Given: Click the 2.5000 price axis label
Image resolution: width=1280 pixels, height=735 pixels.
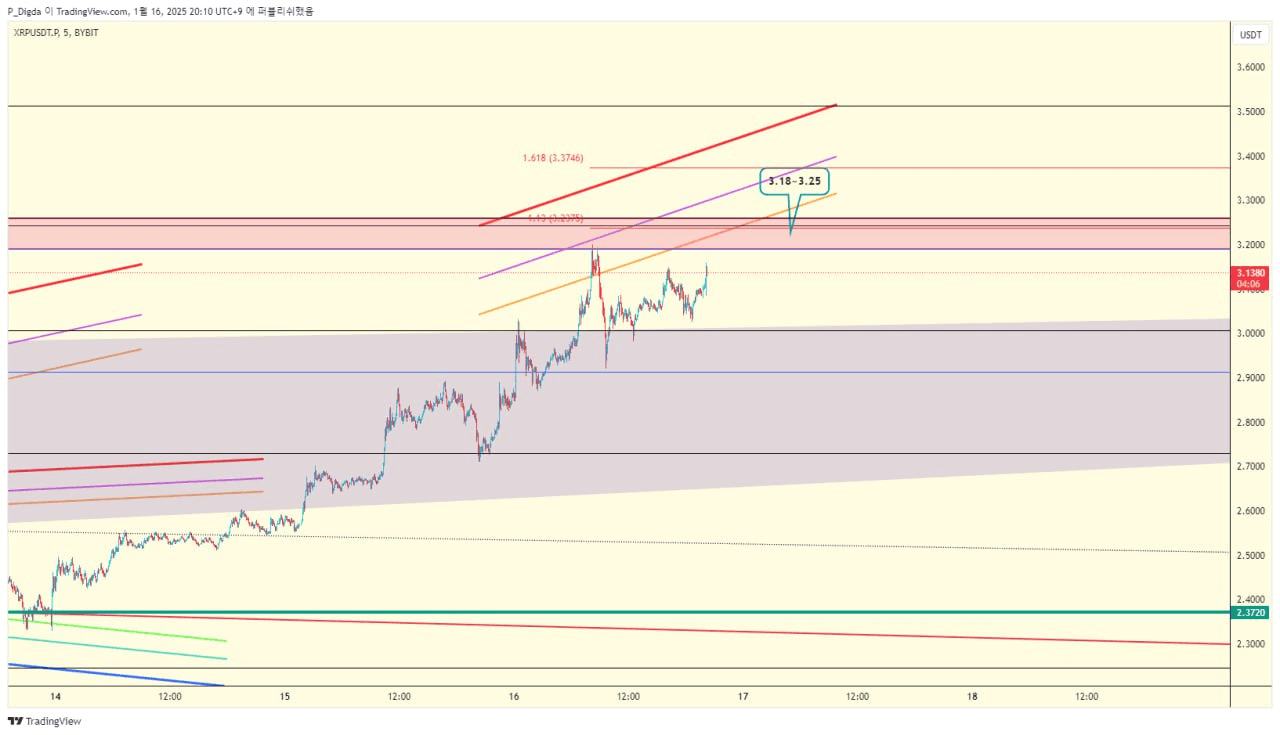Looking at the screenshot, I should tap(1251, 556).
